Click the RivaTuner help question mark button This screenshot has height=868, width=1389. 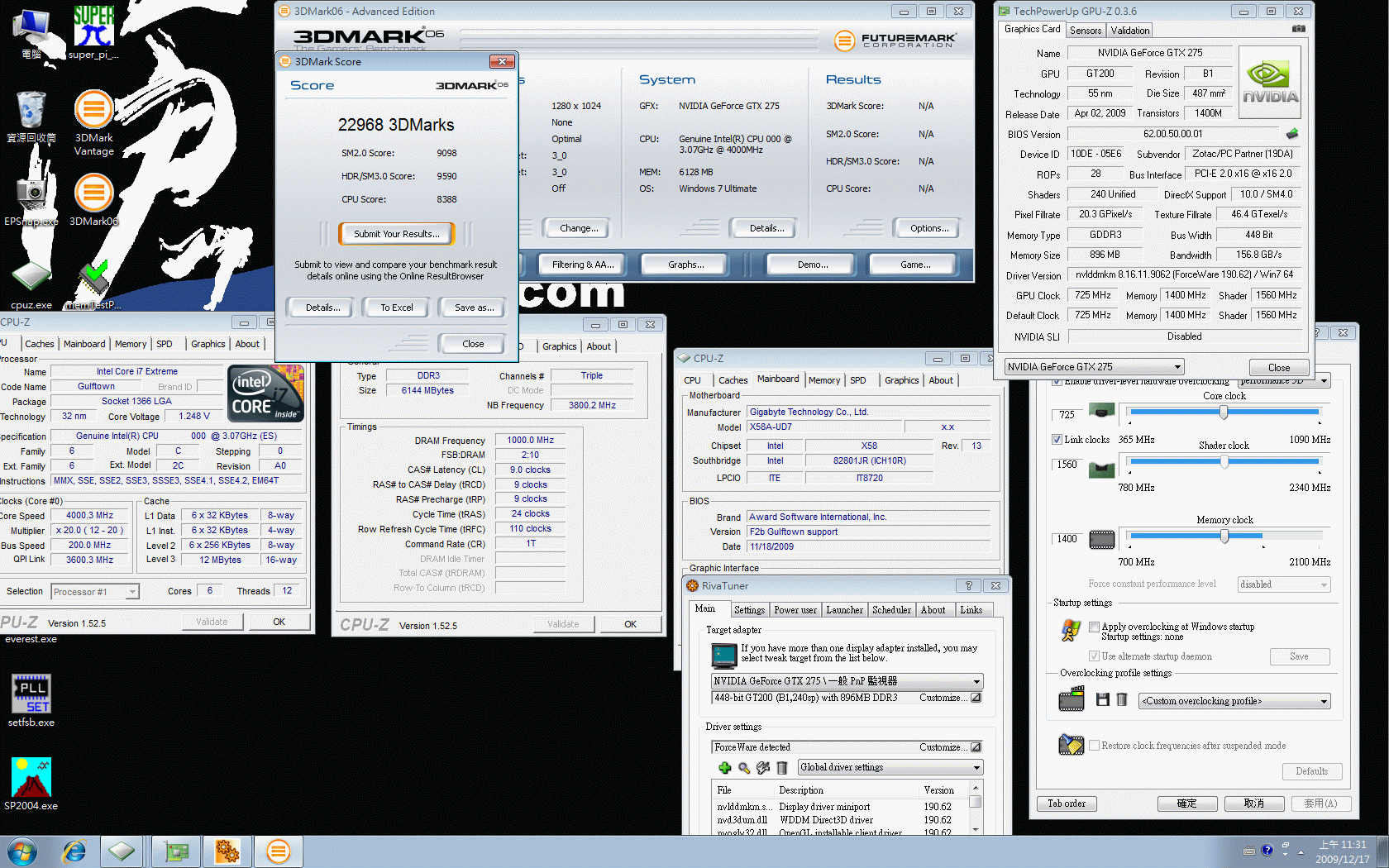(x=968, y=585)
